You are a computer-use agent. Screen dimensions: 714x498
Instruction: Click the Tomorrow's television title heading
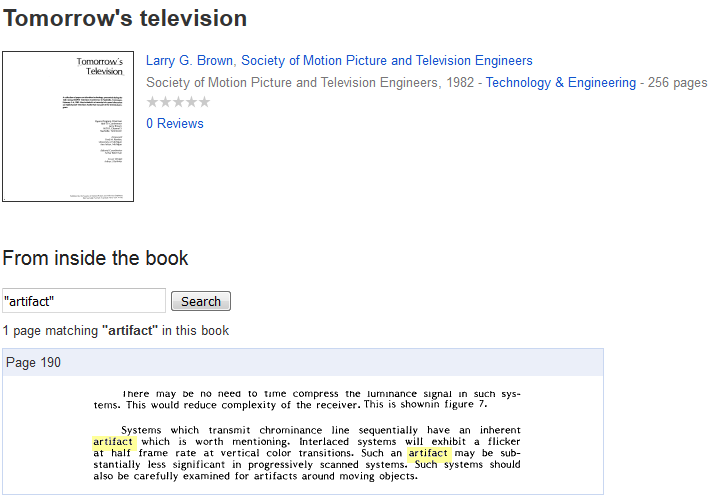coord(125,19)
